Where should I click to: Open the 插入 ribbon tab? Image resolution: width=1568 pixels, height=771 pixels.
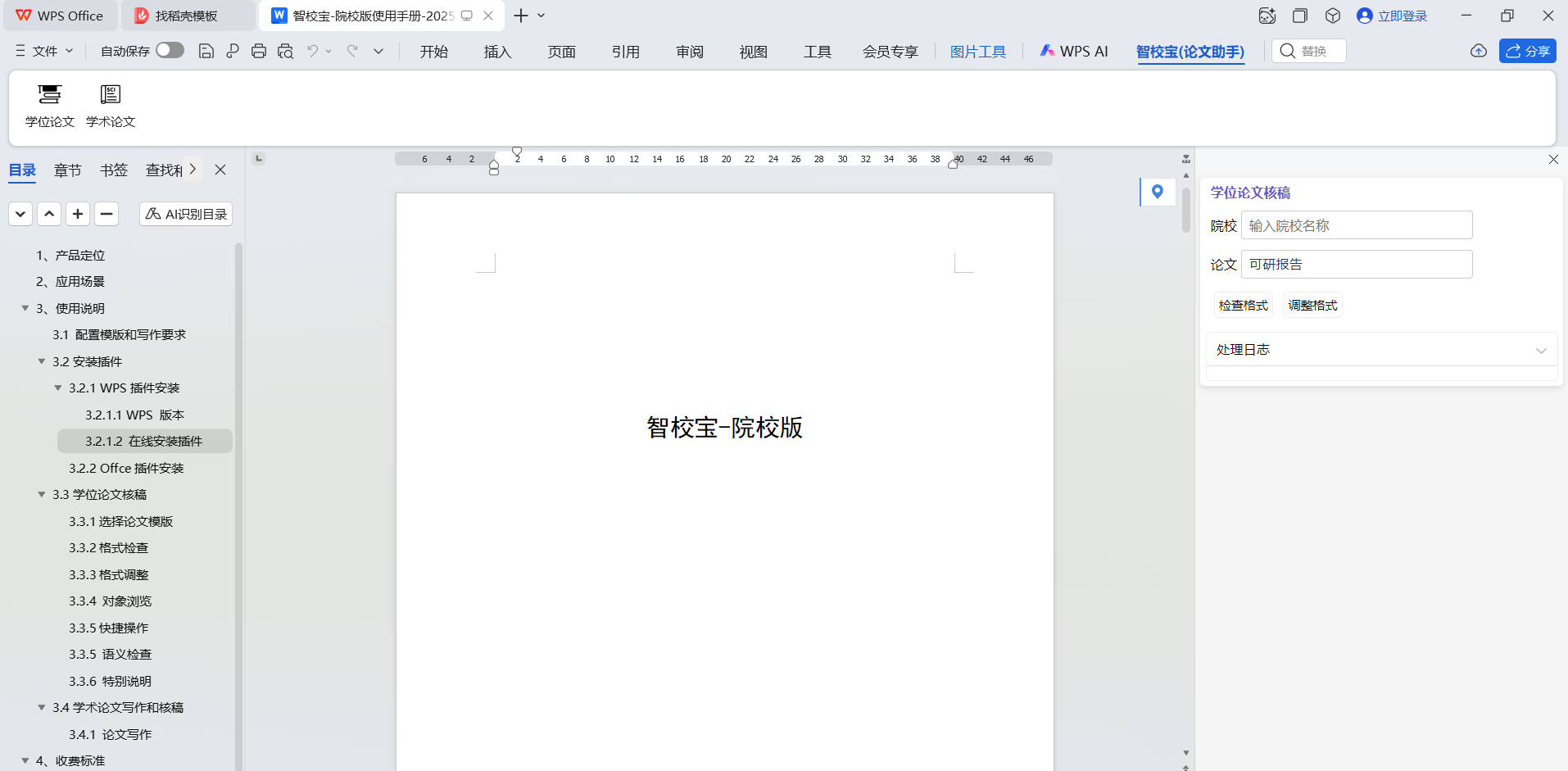tap(497, 52)
